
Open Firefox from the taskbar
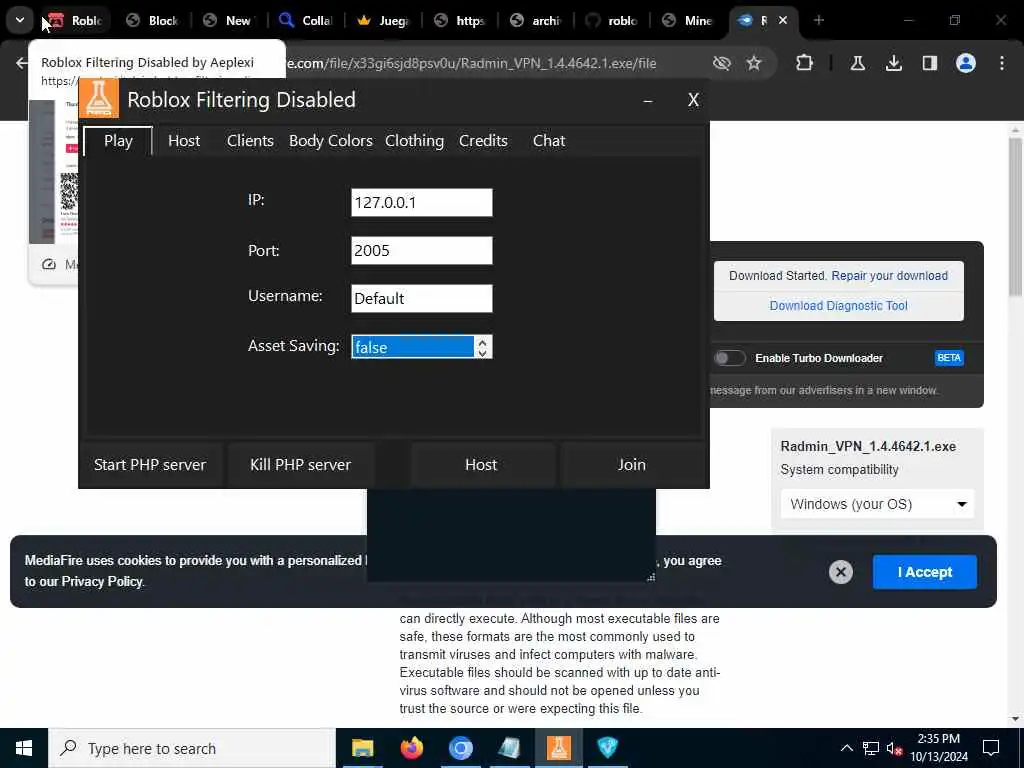(x=411, y=748)
